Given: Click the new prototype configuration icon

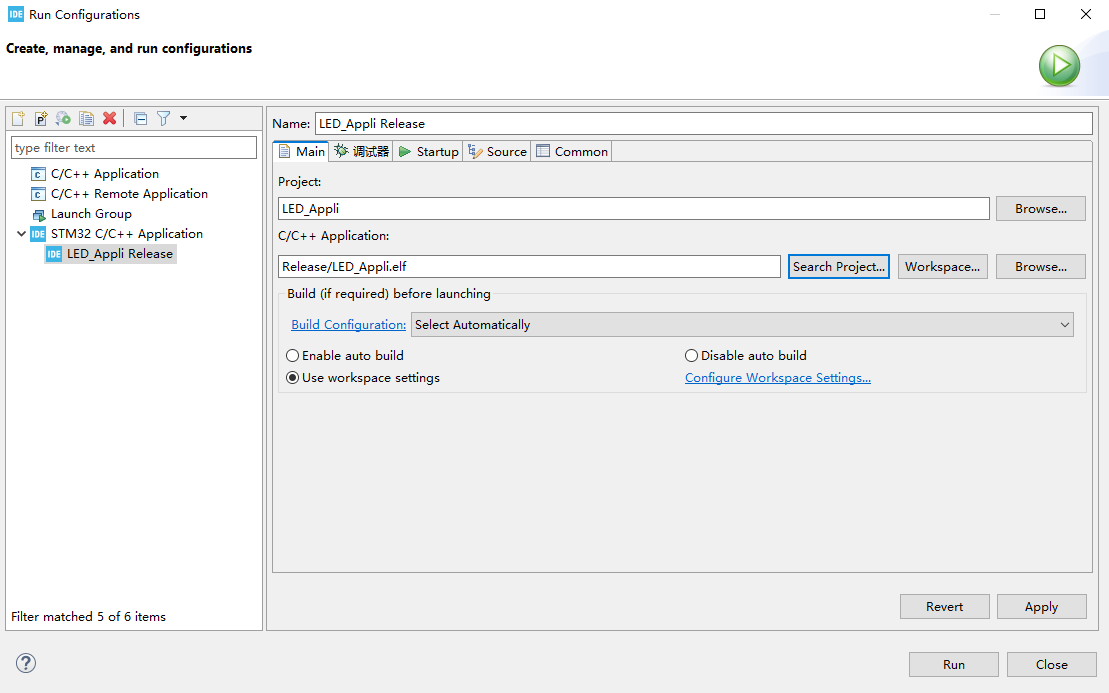Looking at the screenshot, I should 41,118.
